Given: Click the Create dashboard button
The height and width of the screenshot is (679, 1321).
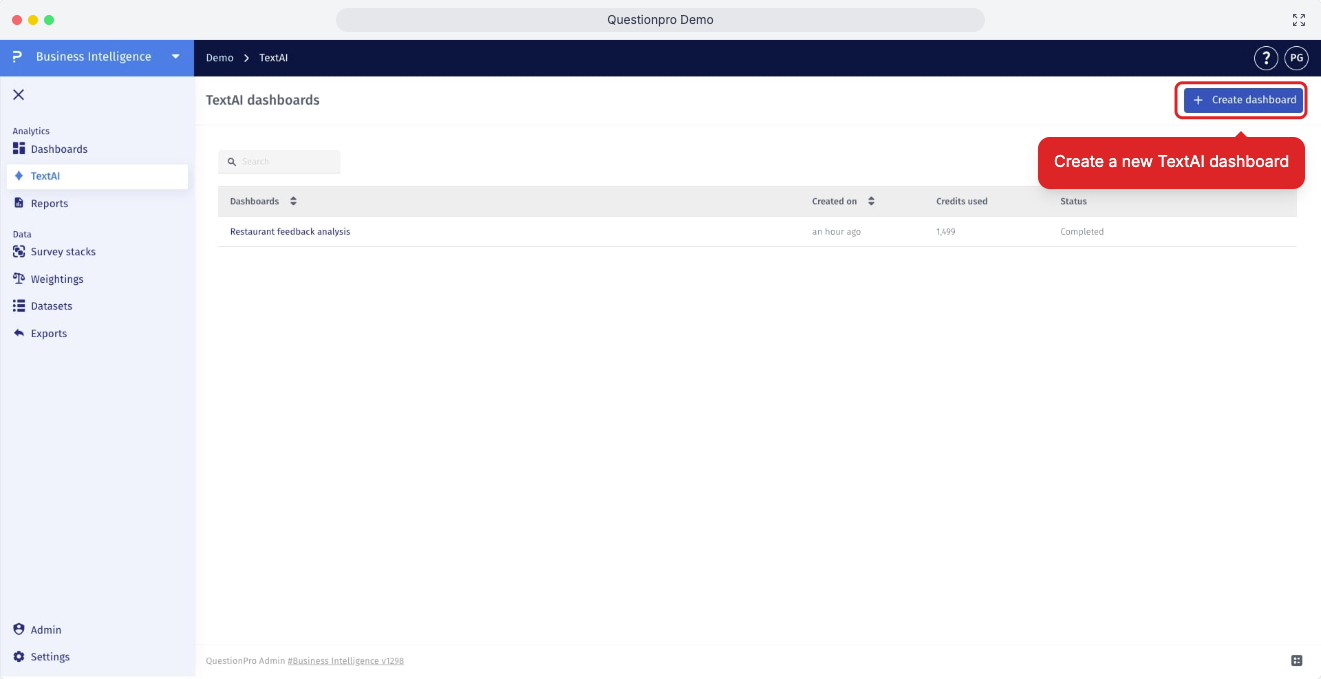Looking at the screenshot, I should pos(1244,100).
